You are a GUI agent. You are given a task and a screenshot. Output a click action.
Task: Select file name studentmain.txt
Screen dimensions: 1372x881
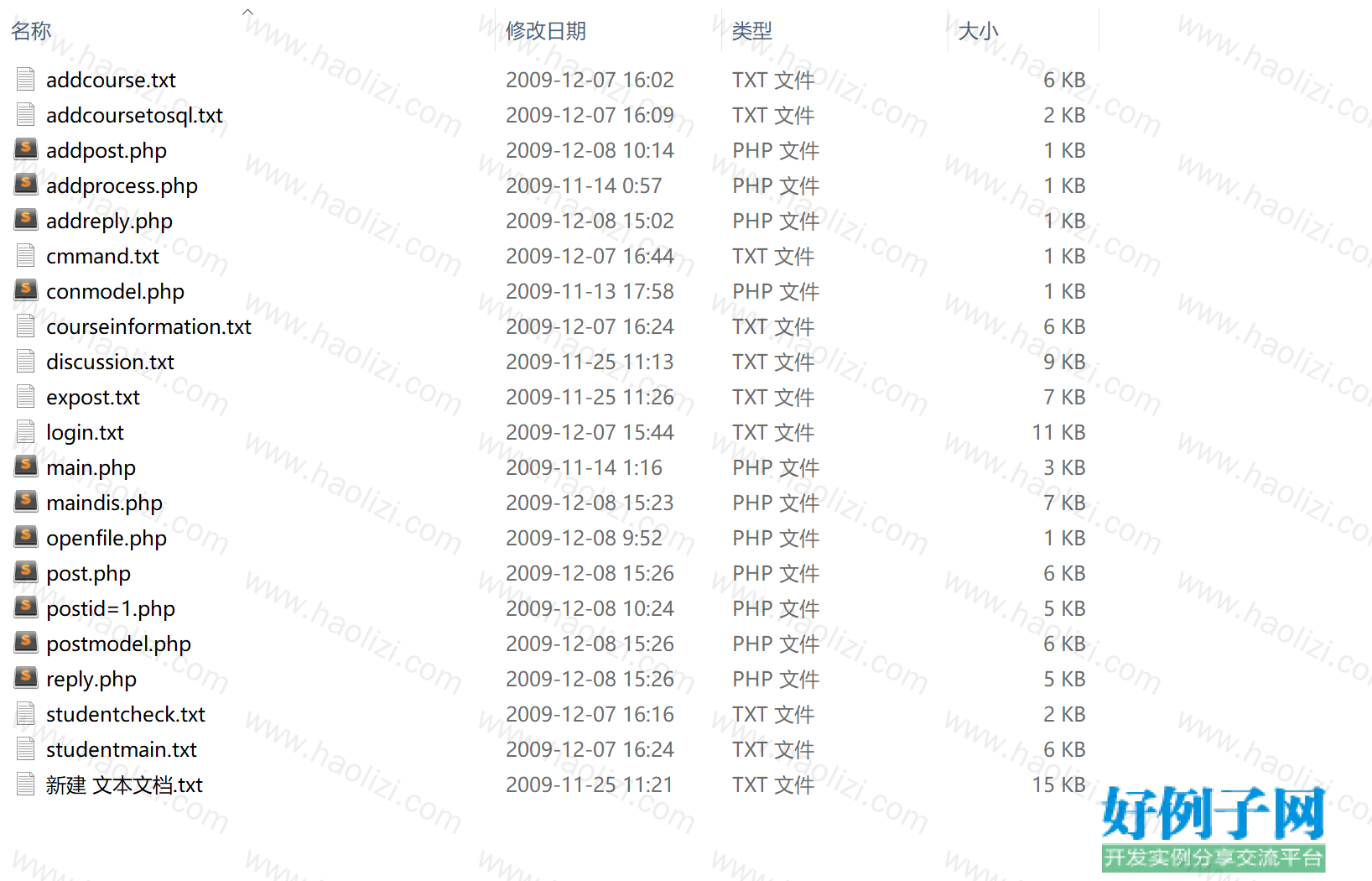[x=122, y=749]
